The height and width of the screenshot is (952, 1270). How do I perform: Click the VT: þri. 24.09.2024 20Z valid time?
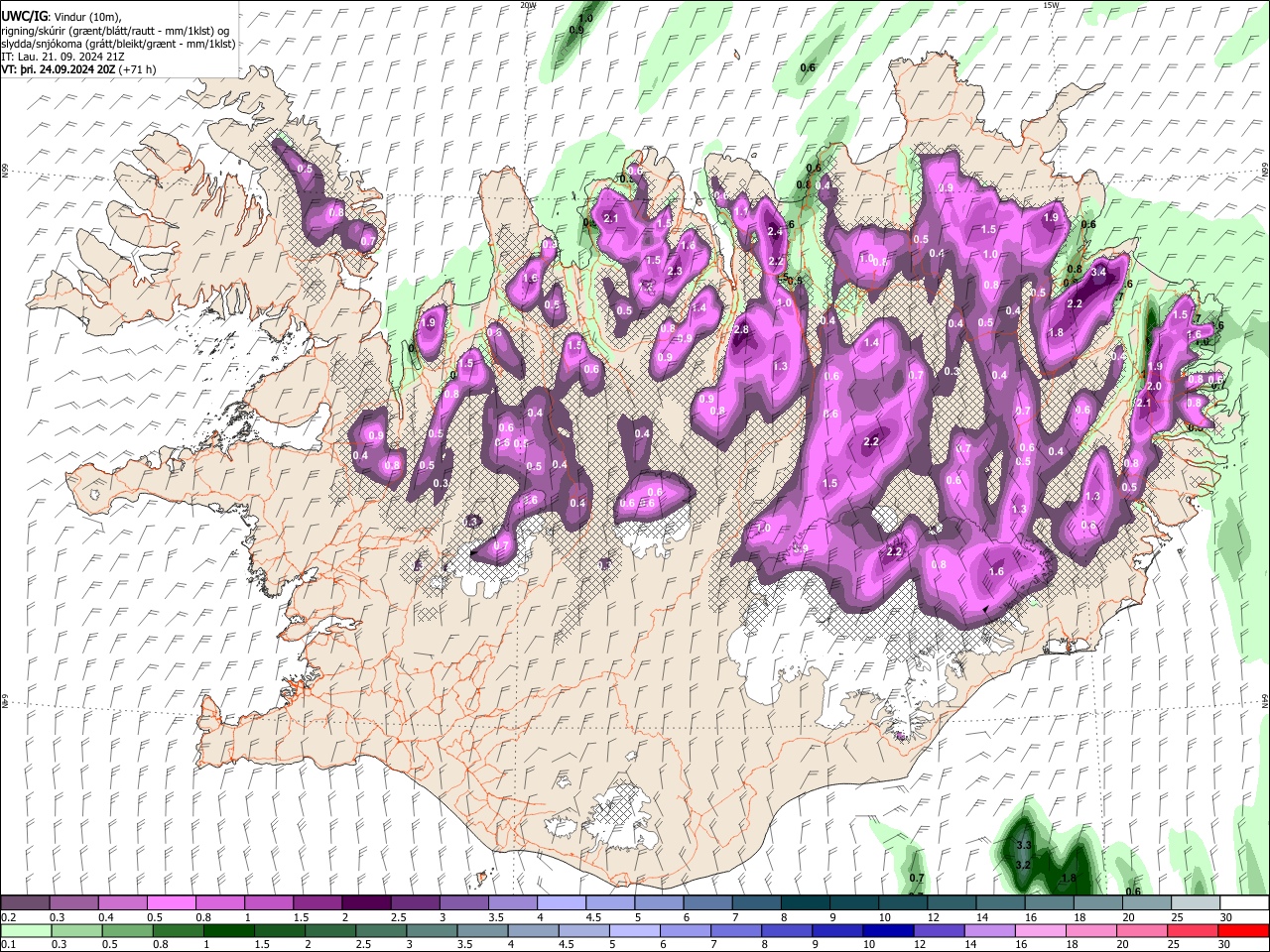[x=59, y=69]
